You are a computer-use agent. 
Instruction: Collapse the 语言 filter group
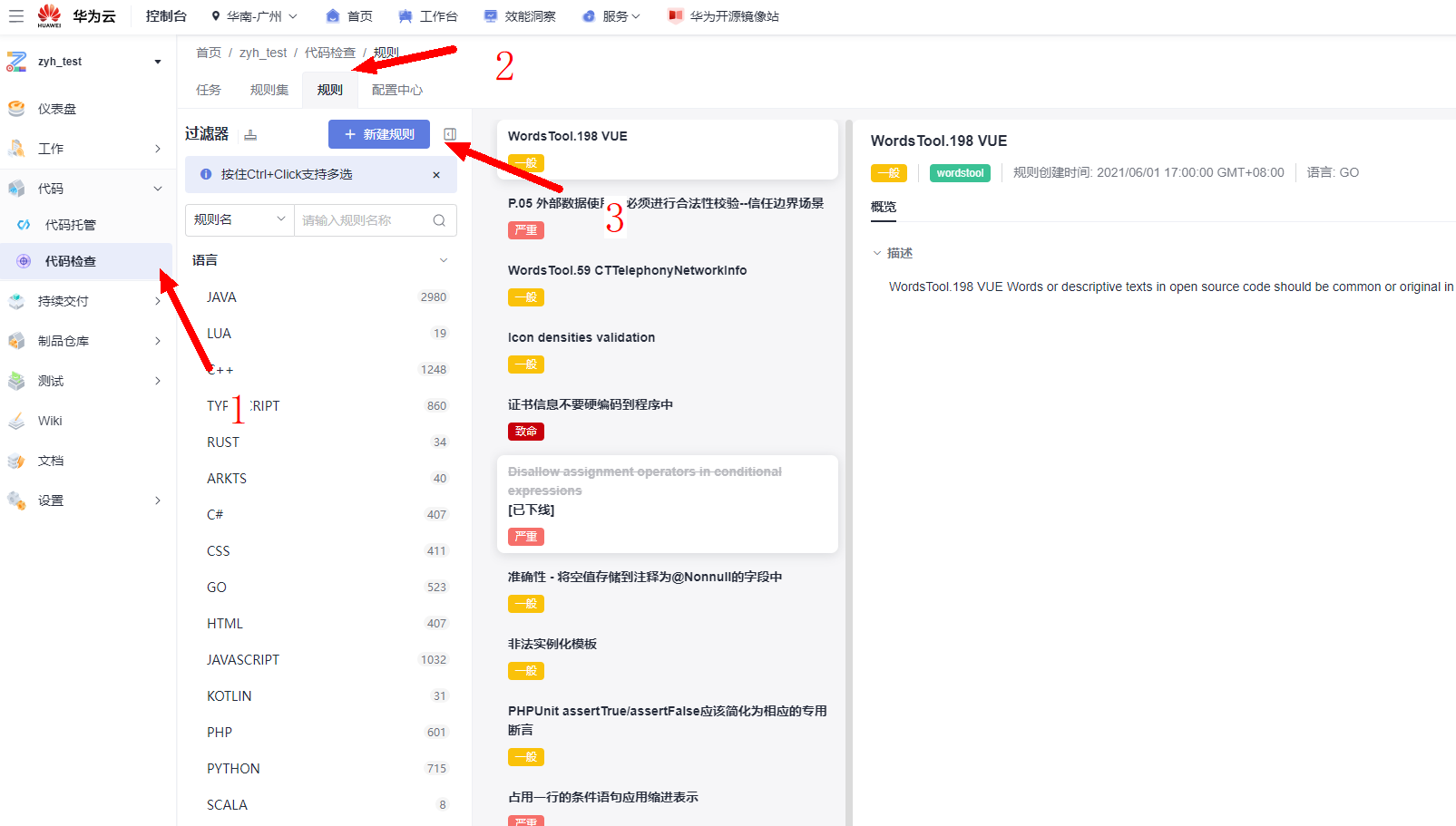coord(444,260)
